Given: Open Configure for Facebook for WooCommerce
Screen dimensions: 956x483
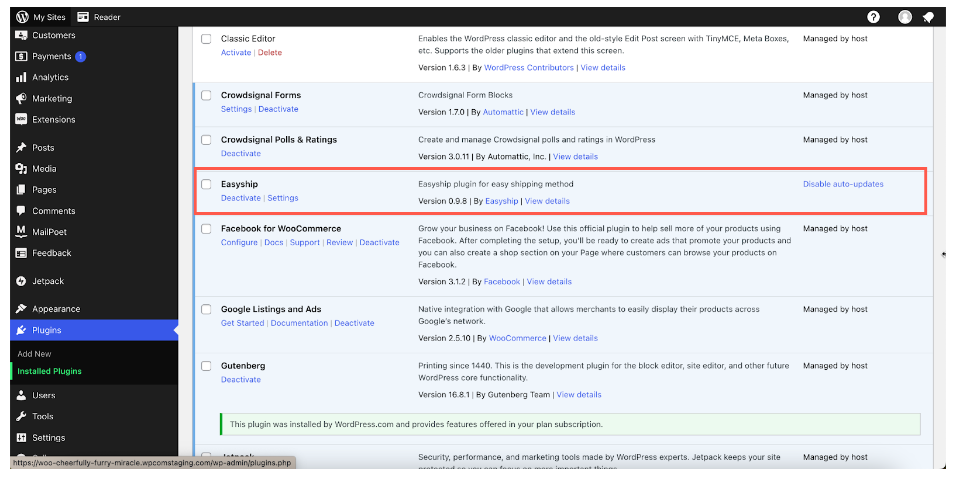Looking at the screenshot, I should tap(239, 242).
